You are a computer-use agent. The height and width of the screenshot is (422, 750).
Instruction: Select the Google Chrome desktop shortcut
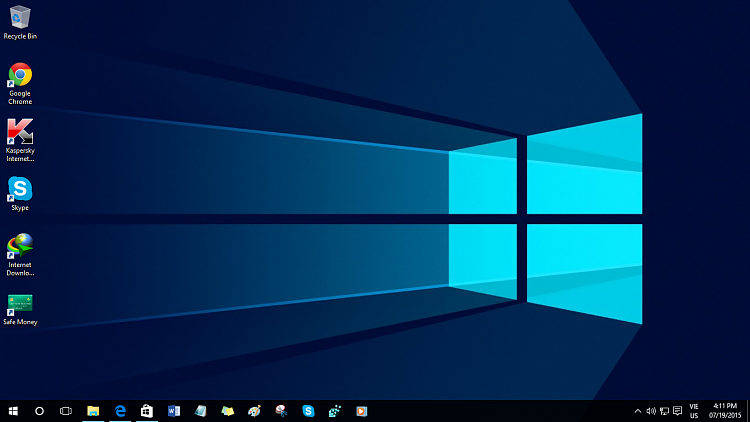coord(20,84)
